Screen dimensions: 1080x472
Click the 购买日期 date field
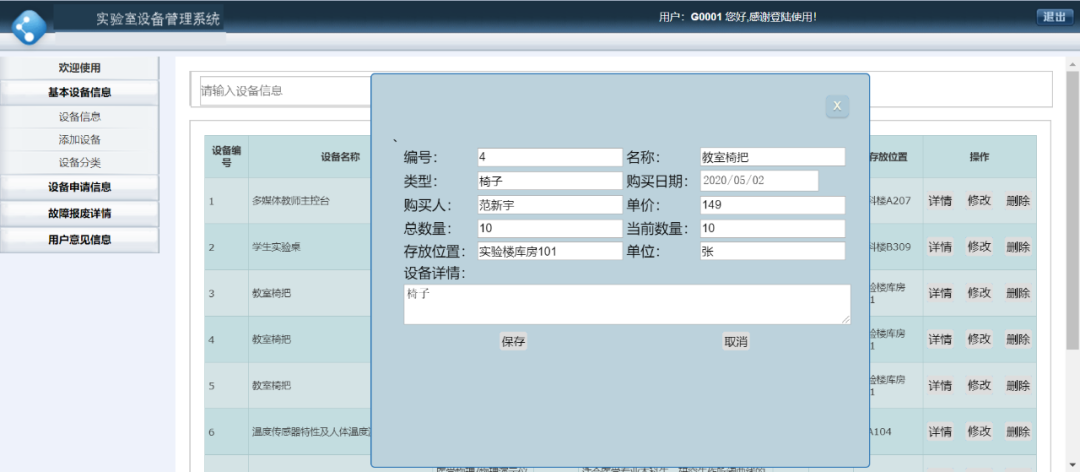tap(759, 181)
